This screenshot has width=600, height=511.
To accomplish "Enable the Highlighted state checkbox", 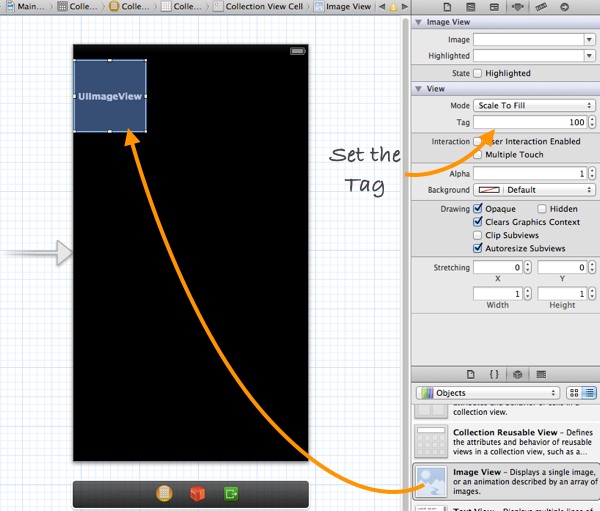I will (x=478, y=74).
